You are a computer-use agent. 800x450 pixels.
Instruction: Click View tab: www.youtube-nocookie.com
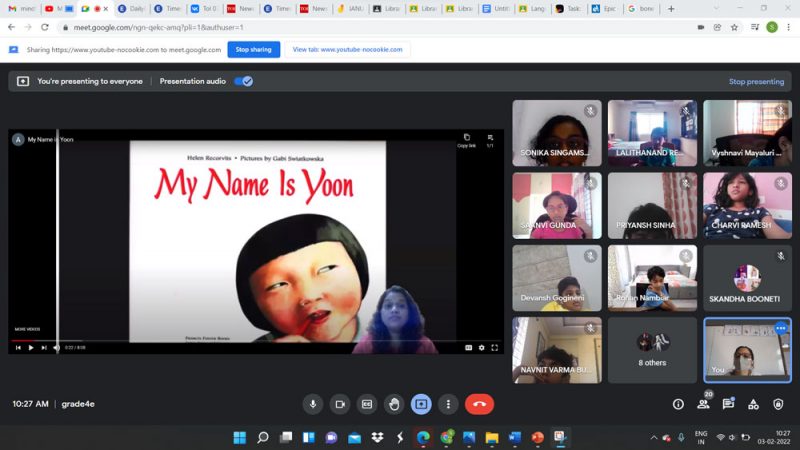tap(347, 49)
